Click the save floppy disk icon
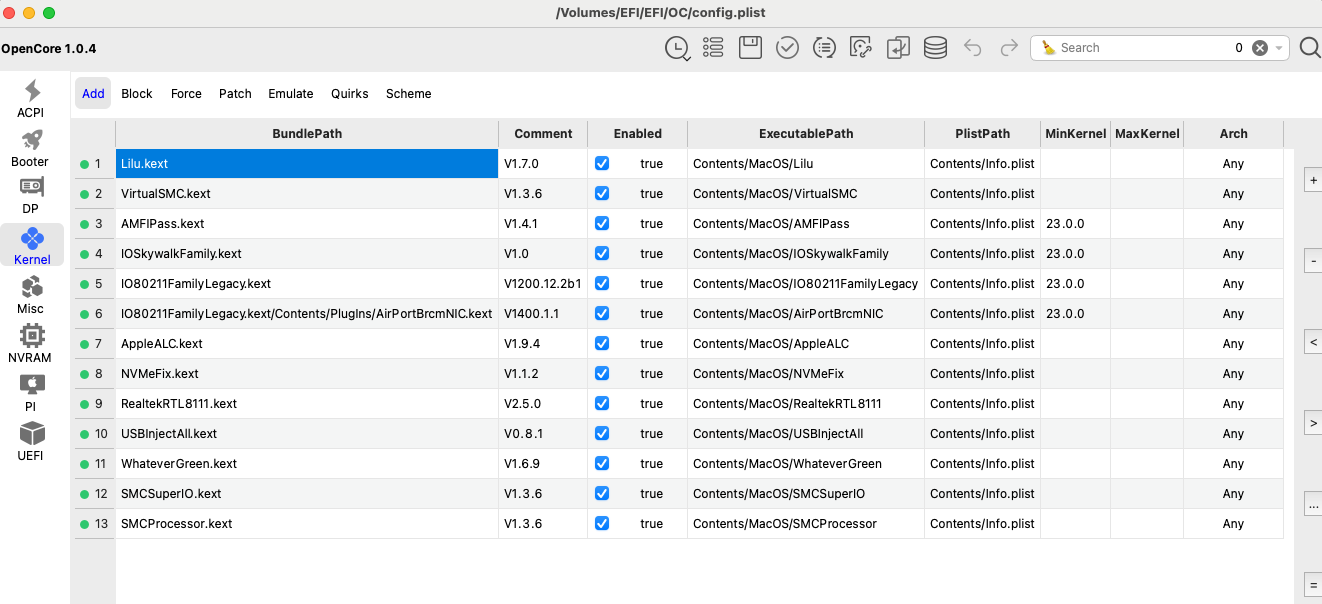Viewport: 1322px width, 604px height. coord(750,48)
